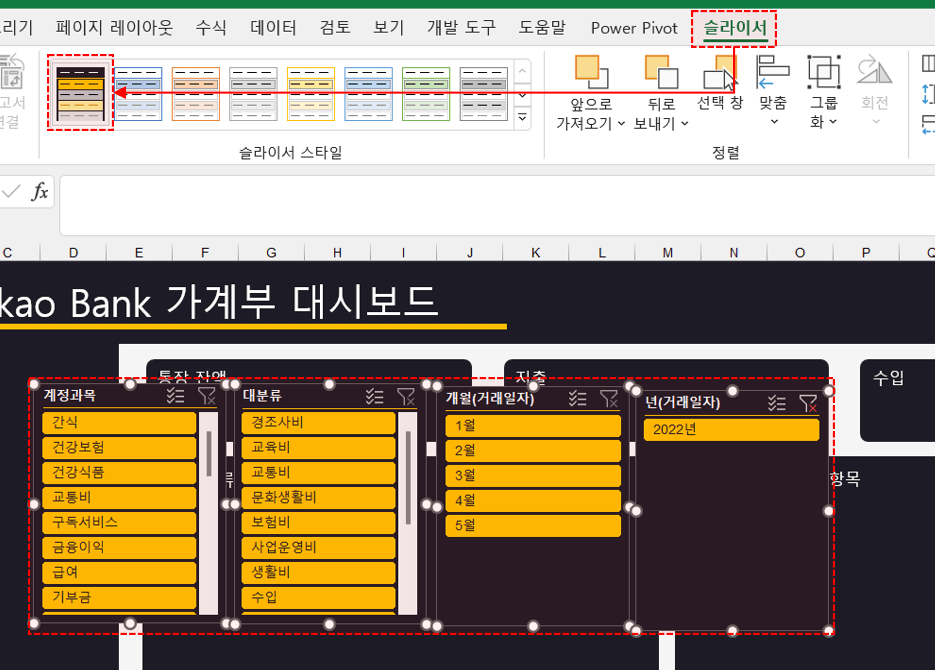
Task: Select 교통비 in 계정과목 slicer
Action: tap(119, 498)
